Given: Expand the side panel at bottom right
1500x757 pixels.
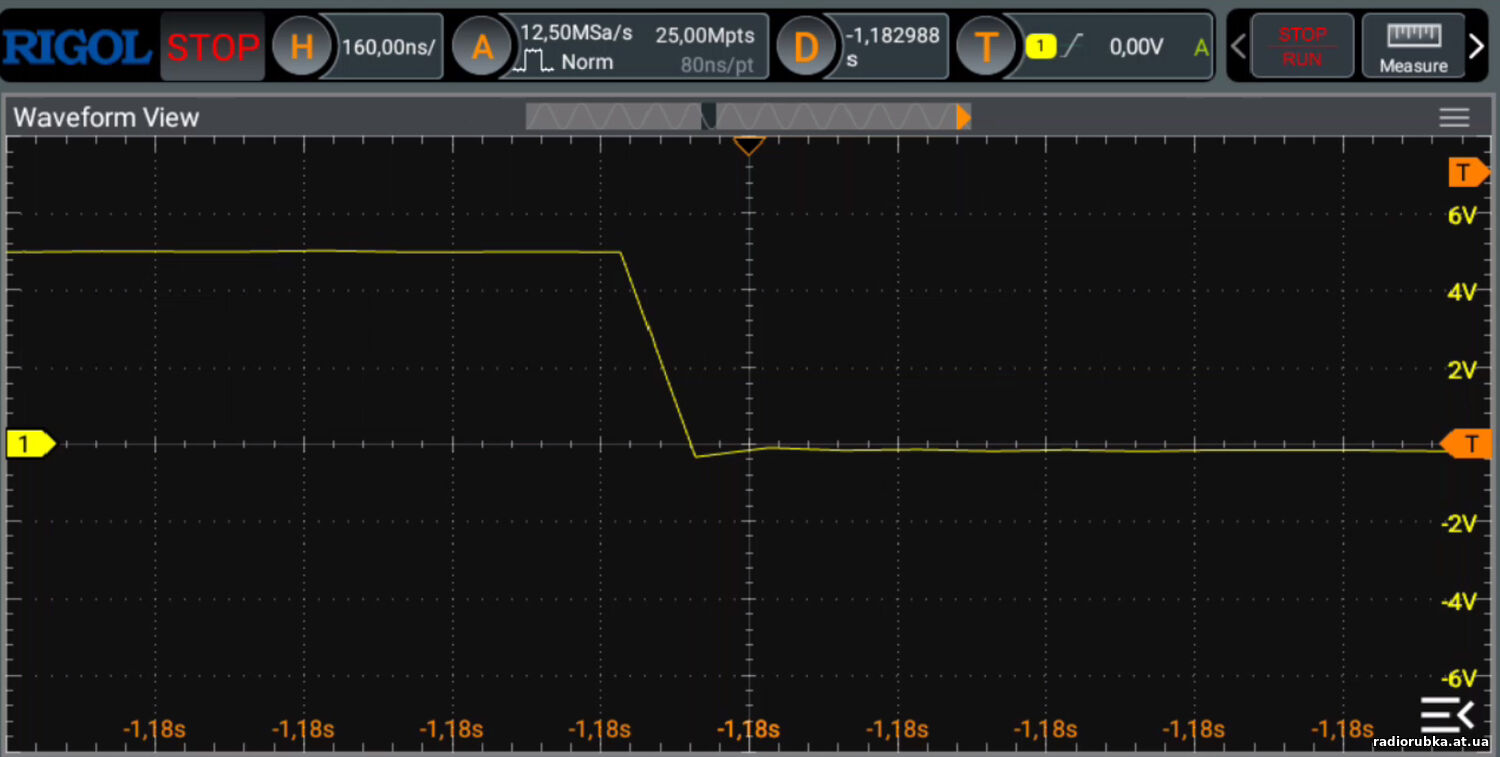Looking at the screenshot, I should [1447, 715].
